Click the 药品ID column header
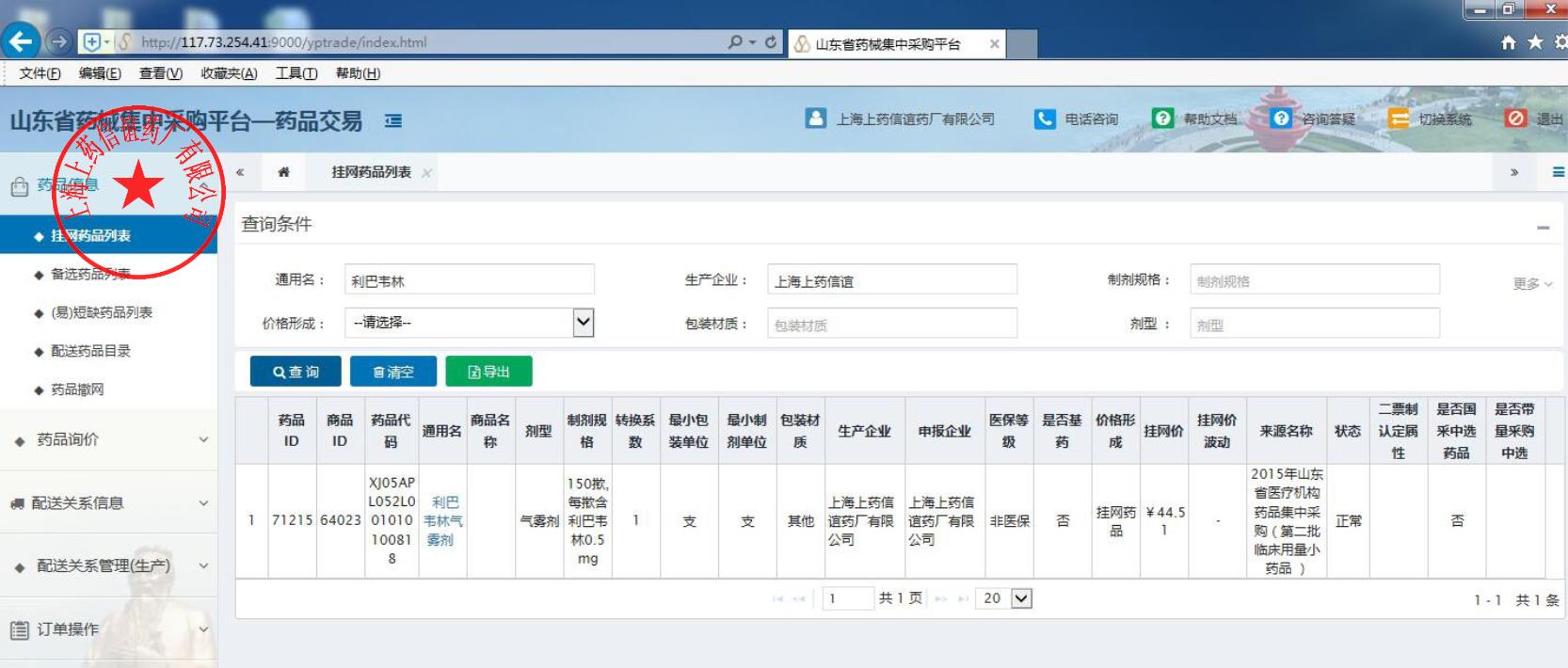This screenshot has width=1568, height=668. pyautogui.click(x=292, y=431)
